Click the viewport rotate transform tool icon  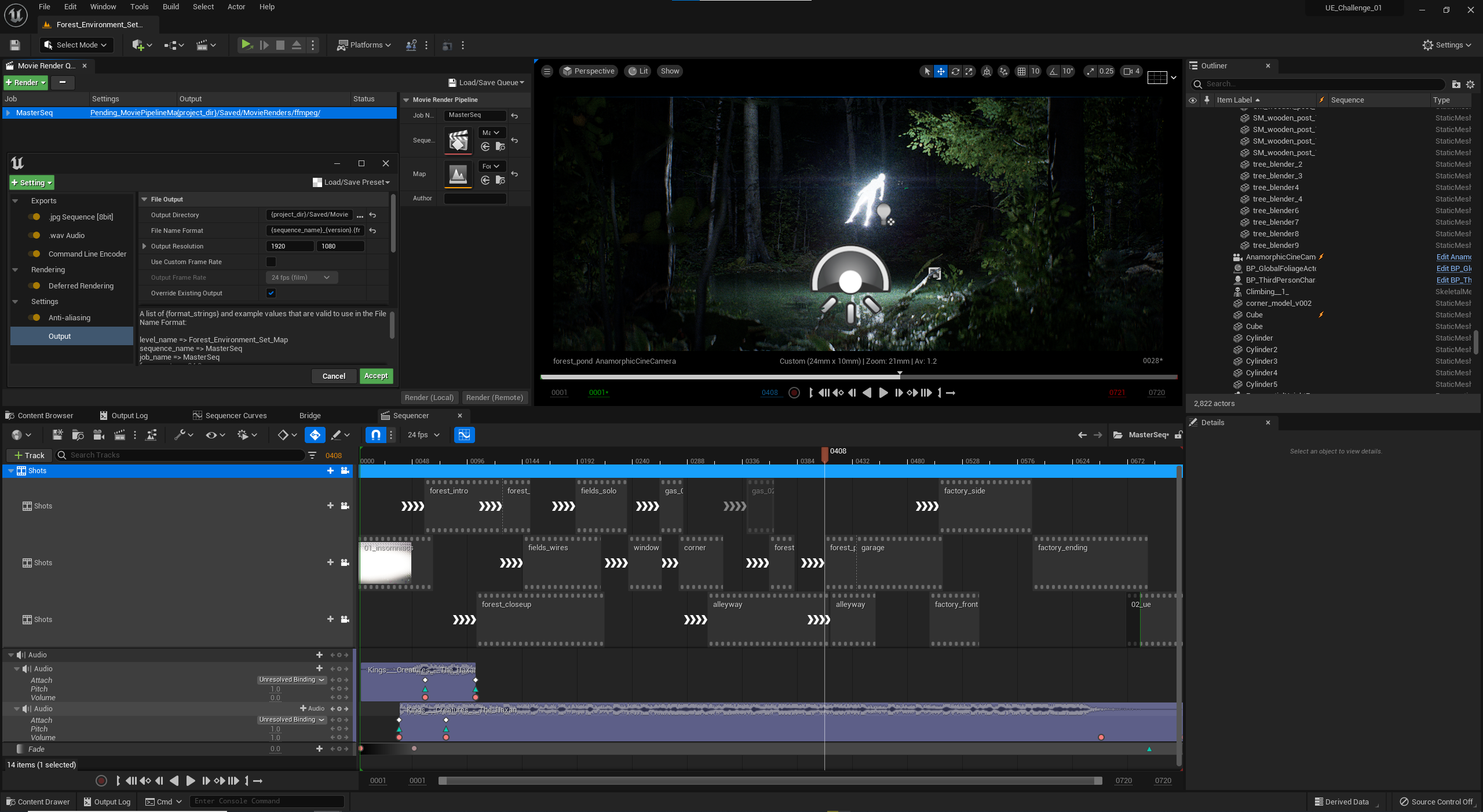[955, 71]
